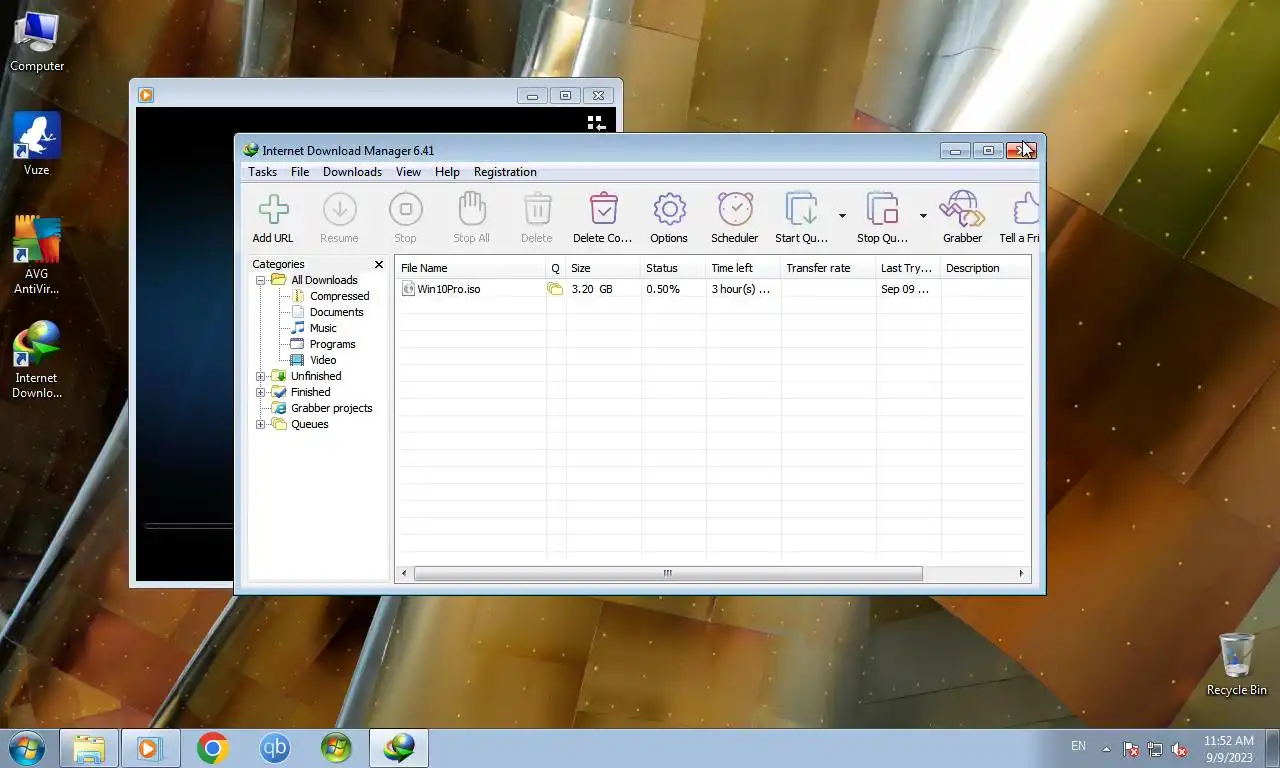Open the Computer desktop icon
Viewport: 1280px width, 768px height.
point(37,41)
